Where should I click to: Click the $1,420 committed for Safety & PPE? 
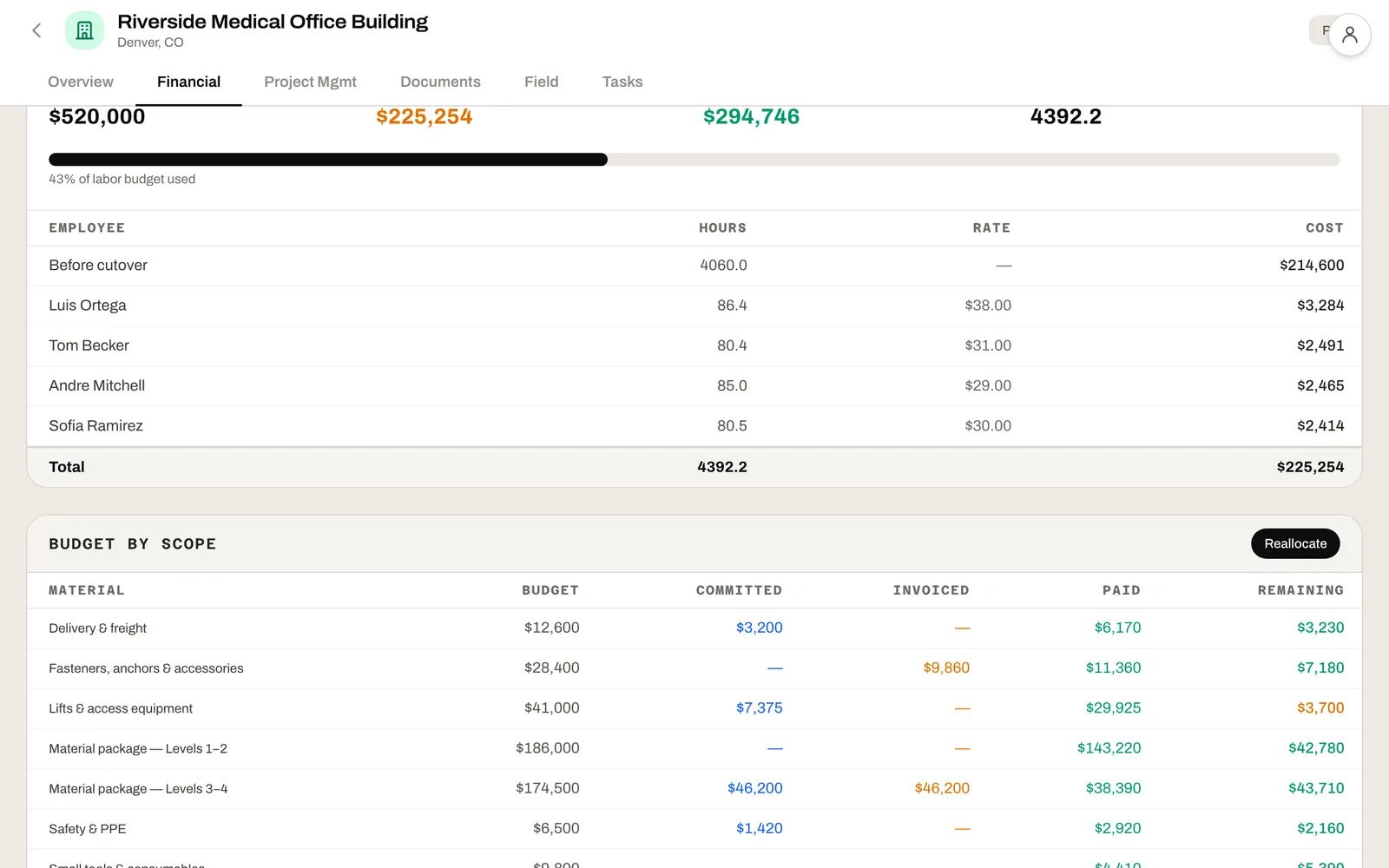759,828
